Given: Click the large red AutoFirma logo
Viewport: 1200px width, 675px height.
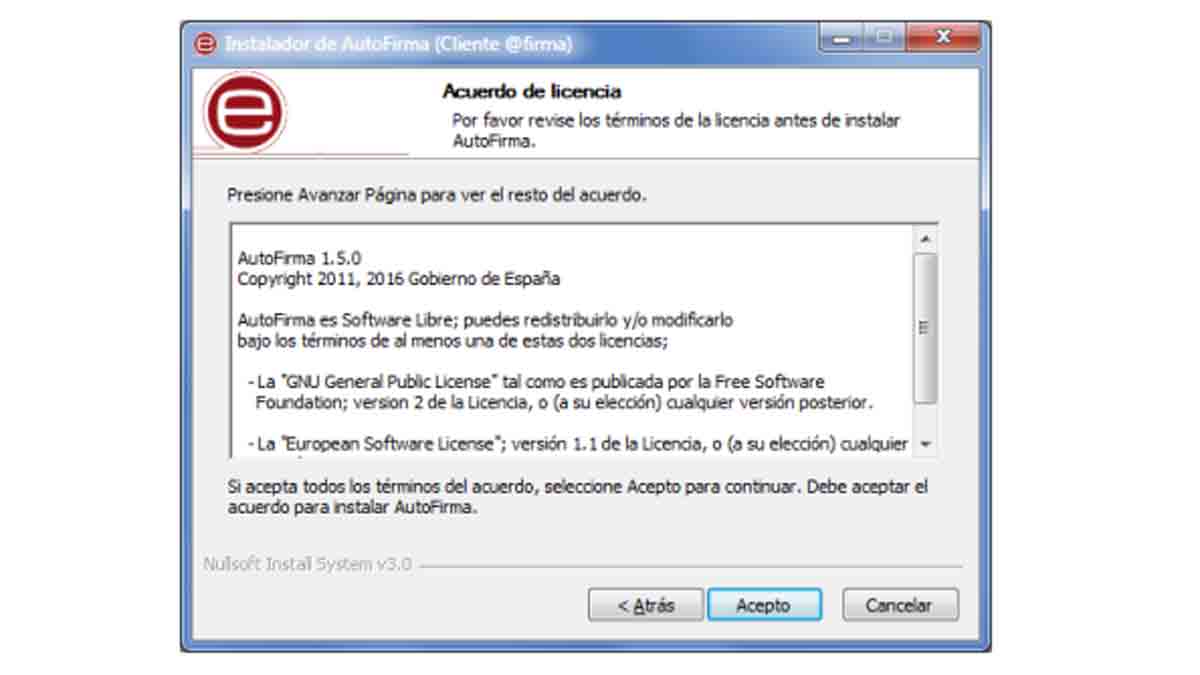Looking at the screenshot, I should coord(245,111).
